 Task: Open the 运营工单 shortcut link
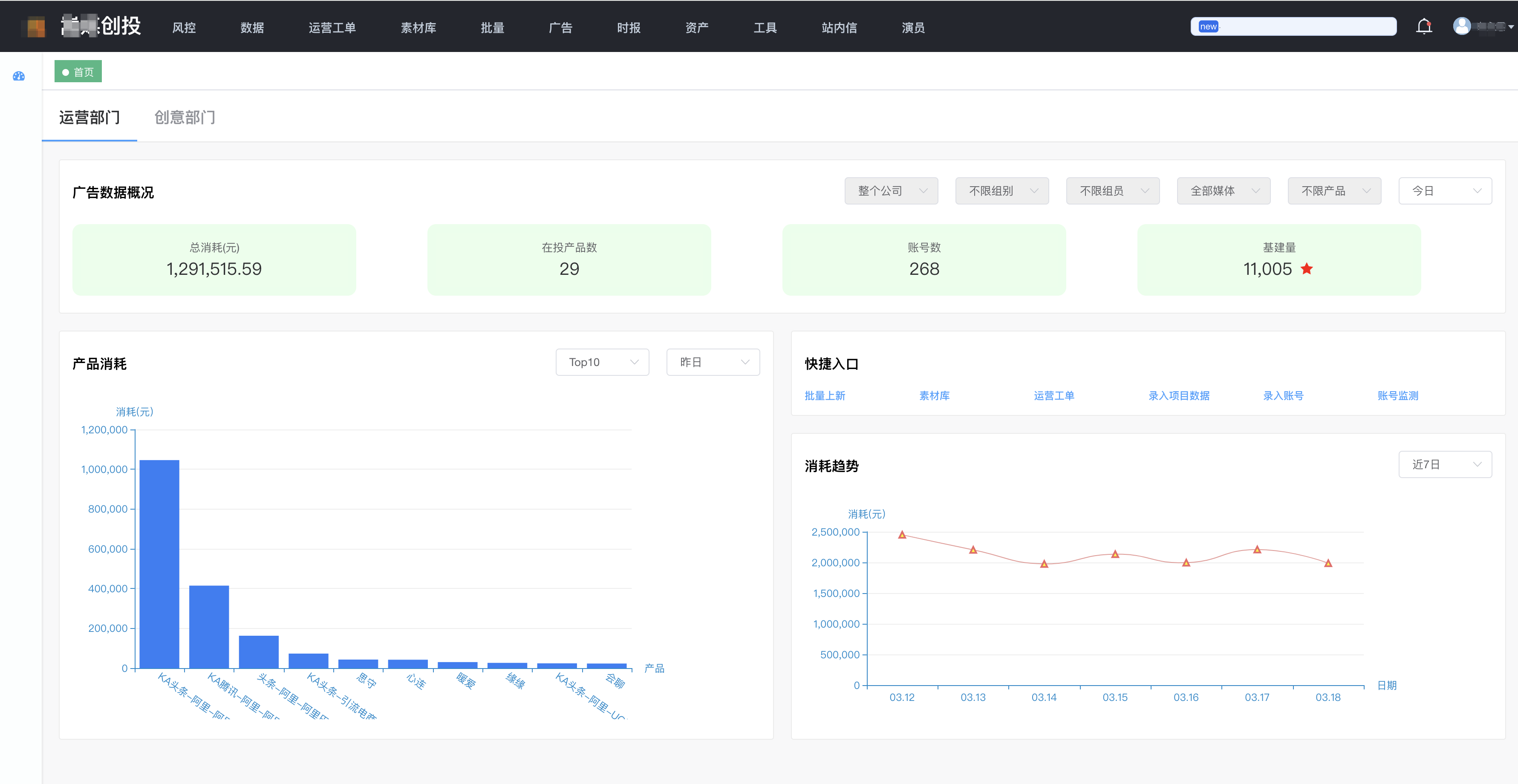point(1054,396)
